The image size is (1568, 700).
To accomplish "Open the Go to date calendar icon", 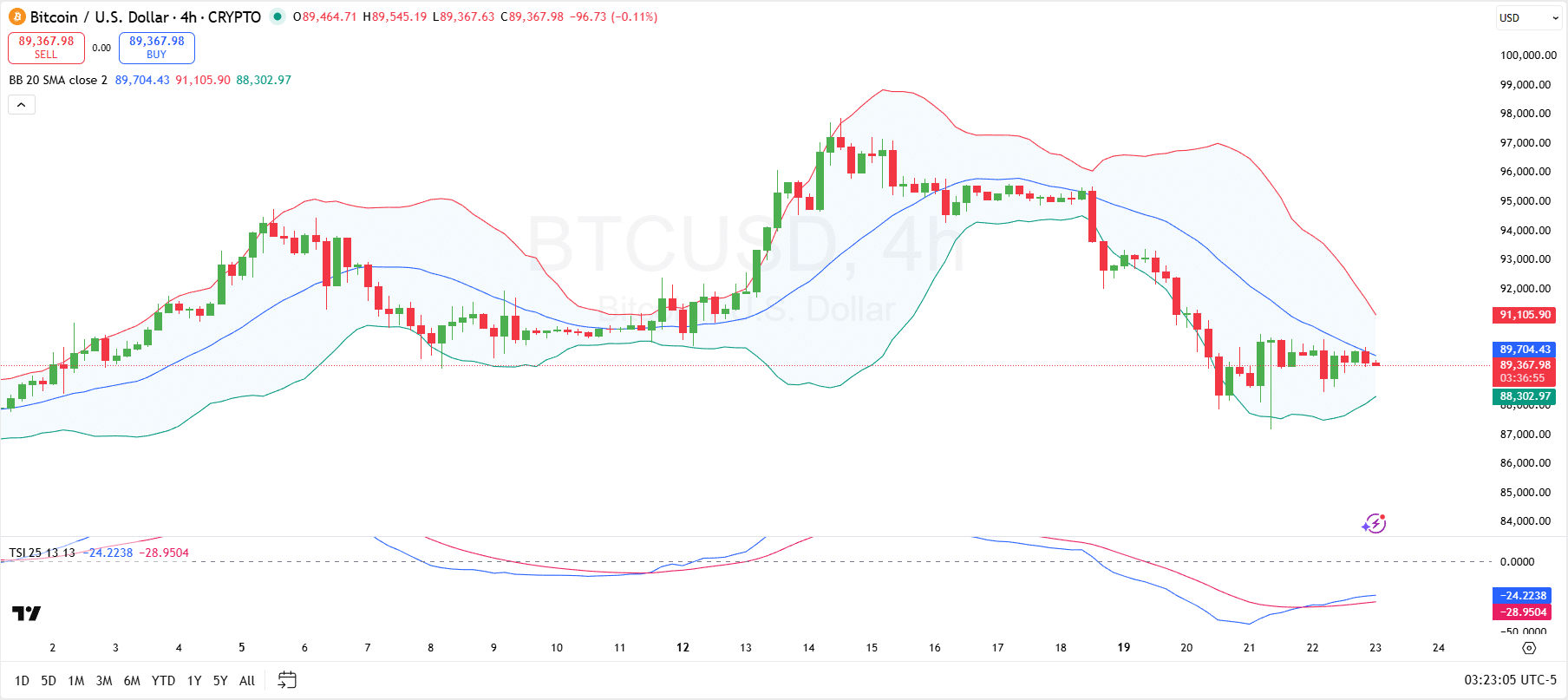I will (x=287, y=680).
